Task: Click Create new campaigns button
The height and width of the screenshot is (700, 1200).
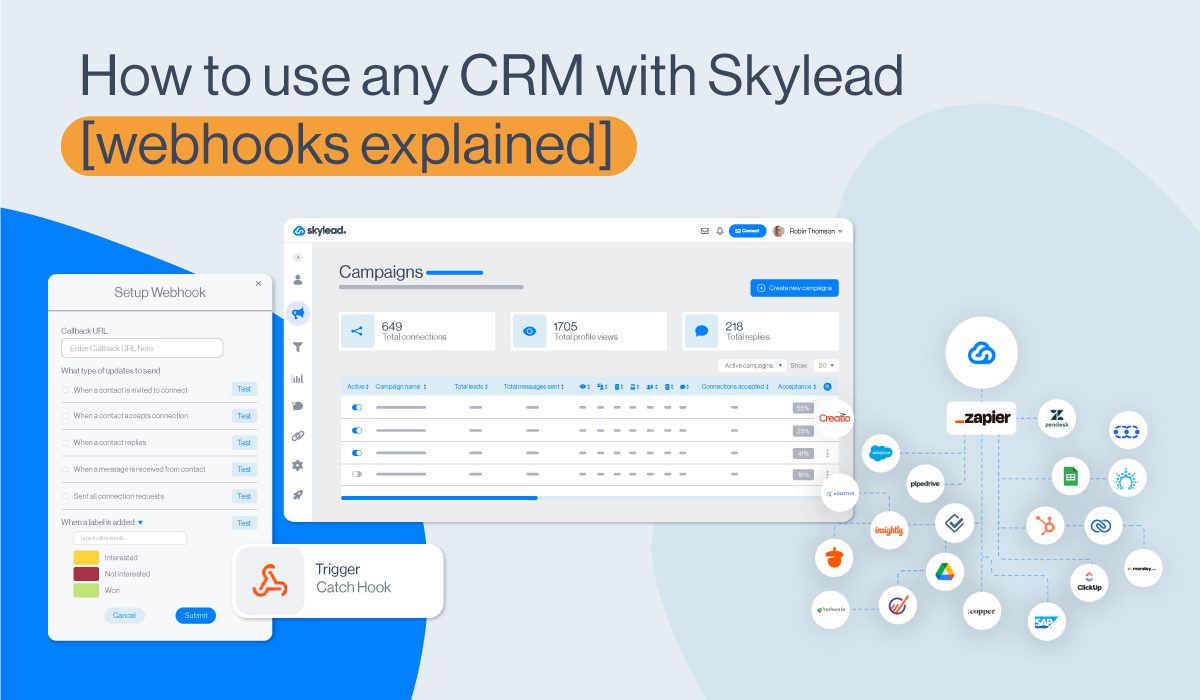Action: point(795,288)
